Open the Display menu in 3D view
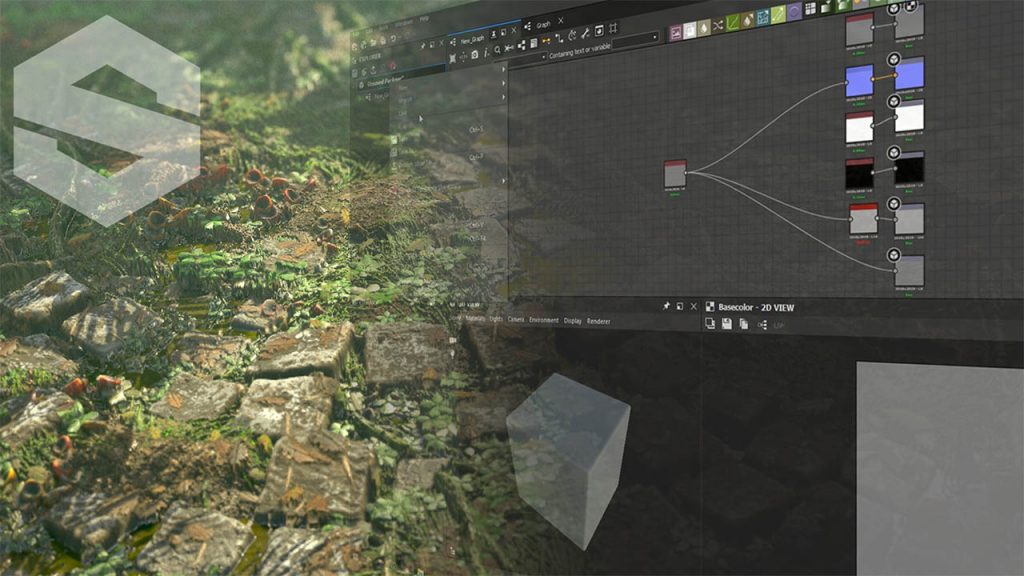 [x=572, y=321]
